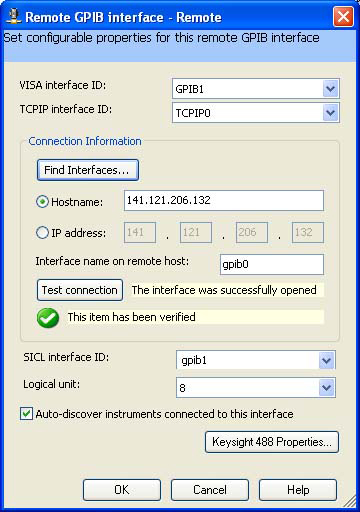Click the Interface name on remote host field

tap(272, 265)
